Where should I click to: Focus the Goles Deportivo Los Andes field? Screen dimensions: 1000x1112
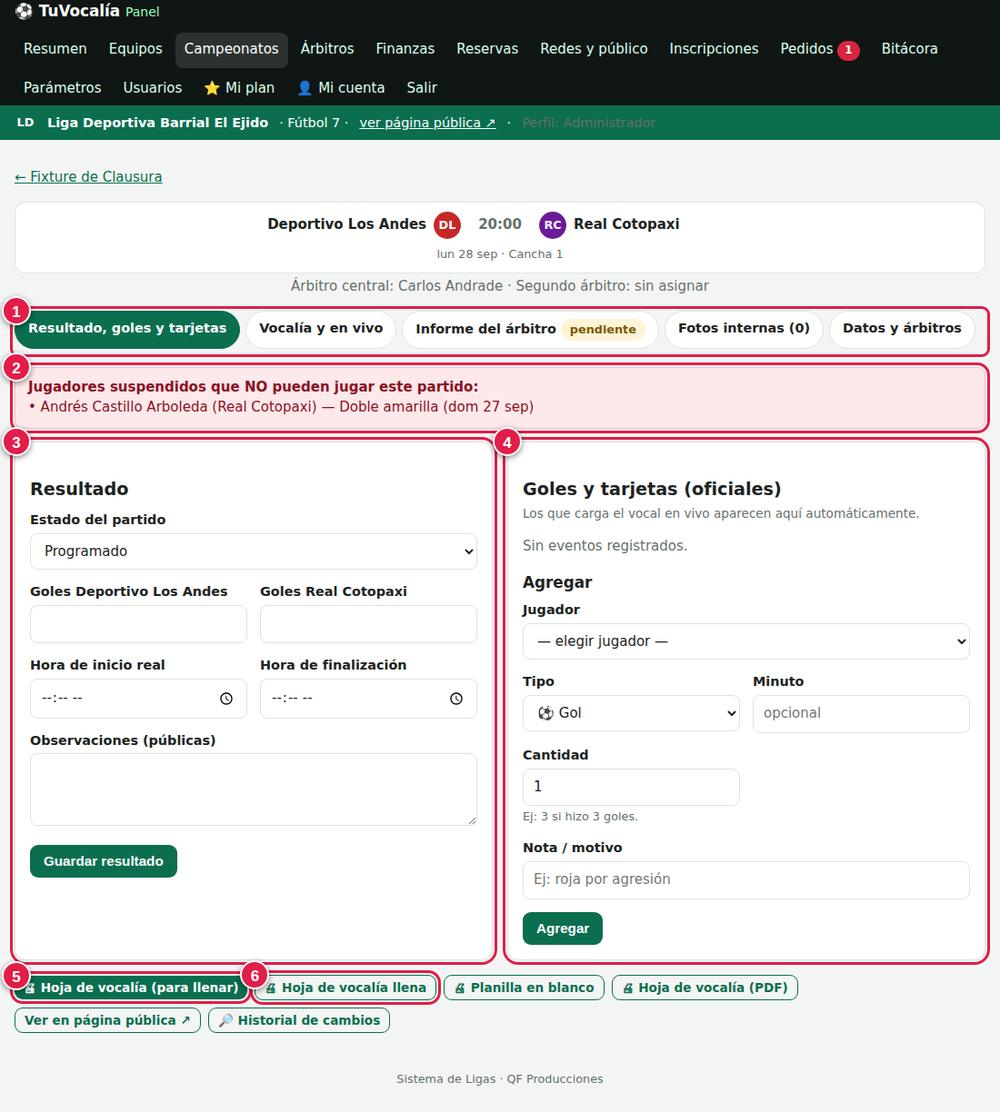[138, 624]
